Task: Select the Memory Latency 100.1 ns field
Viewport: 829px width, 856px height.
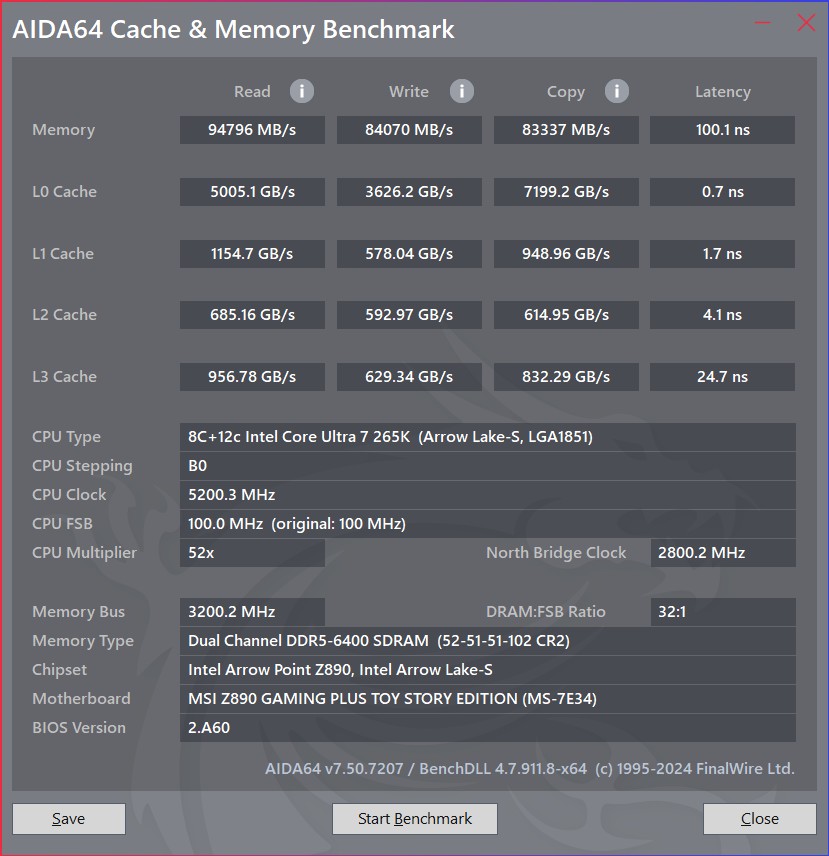Action: 723,130
